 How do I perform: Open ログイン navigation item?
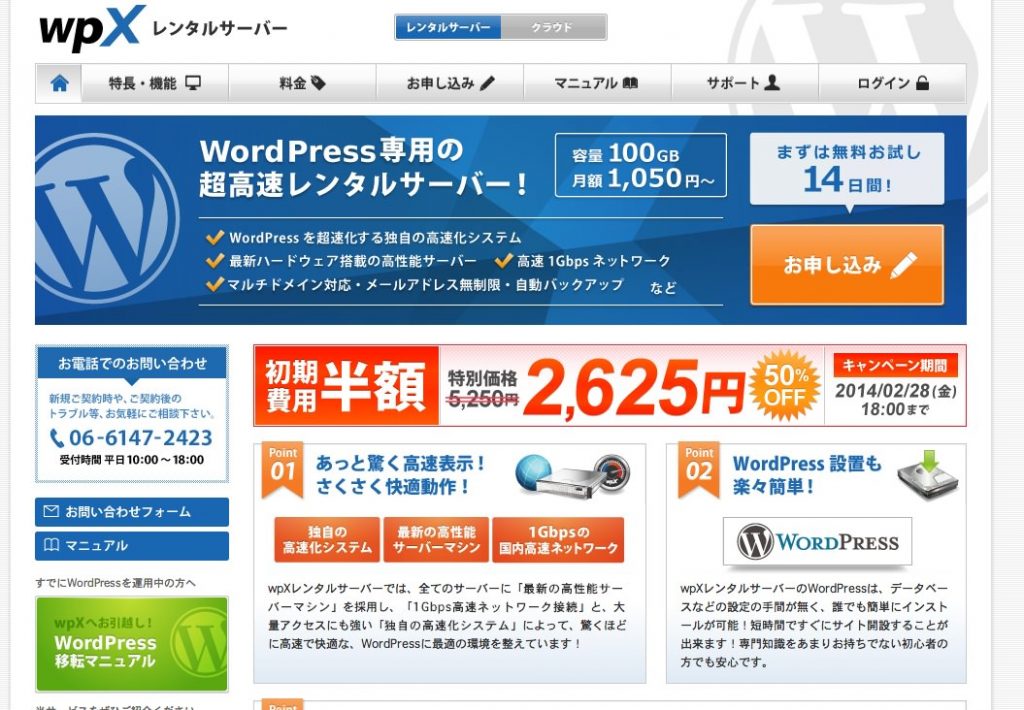[x=892, y=83]
